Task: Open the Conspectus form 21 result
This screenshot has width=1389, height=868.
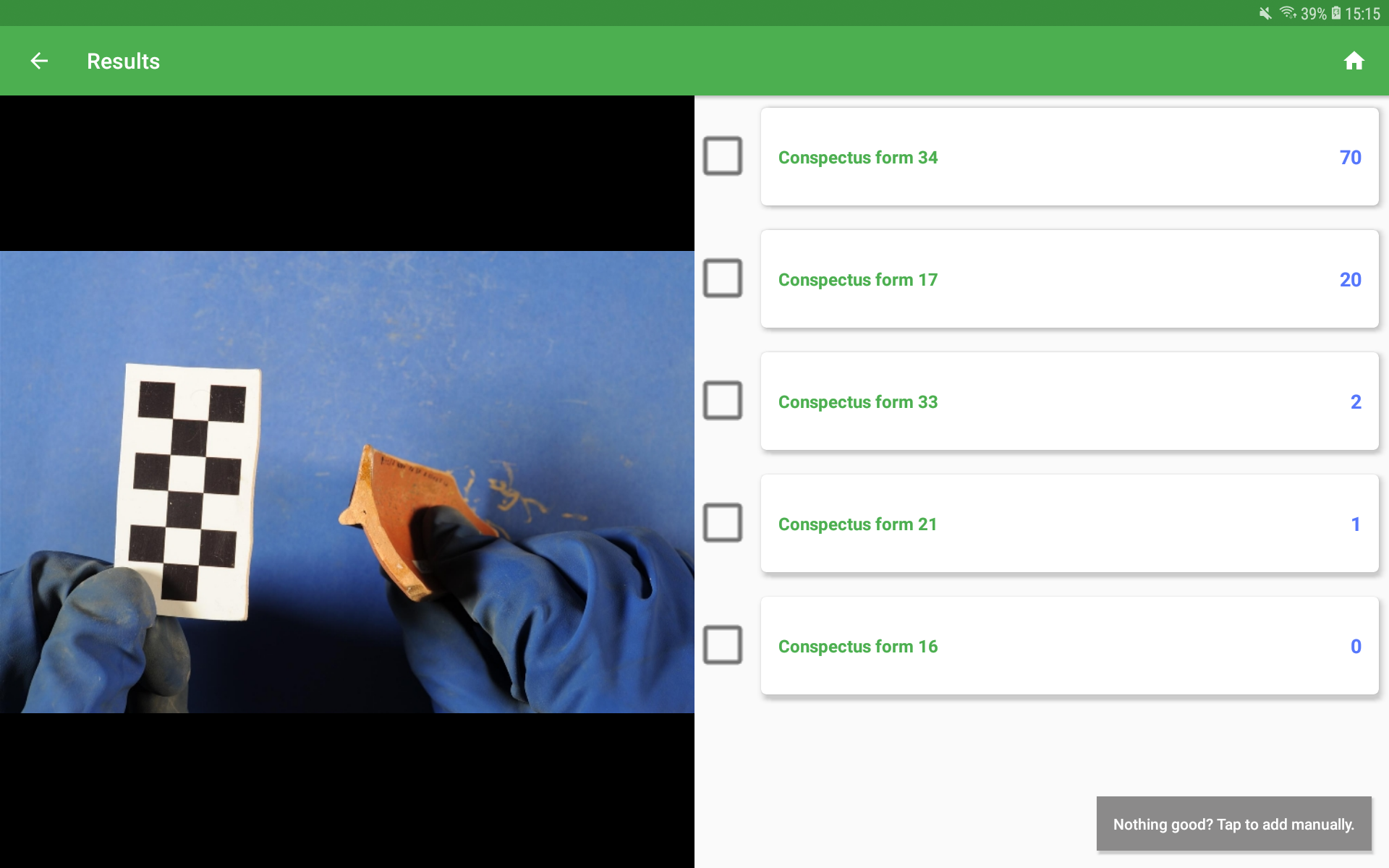Action: click(1069, 524)
